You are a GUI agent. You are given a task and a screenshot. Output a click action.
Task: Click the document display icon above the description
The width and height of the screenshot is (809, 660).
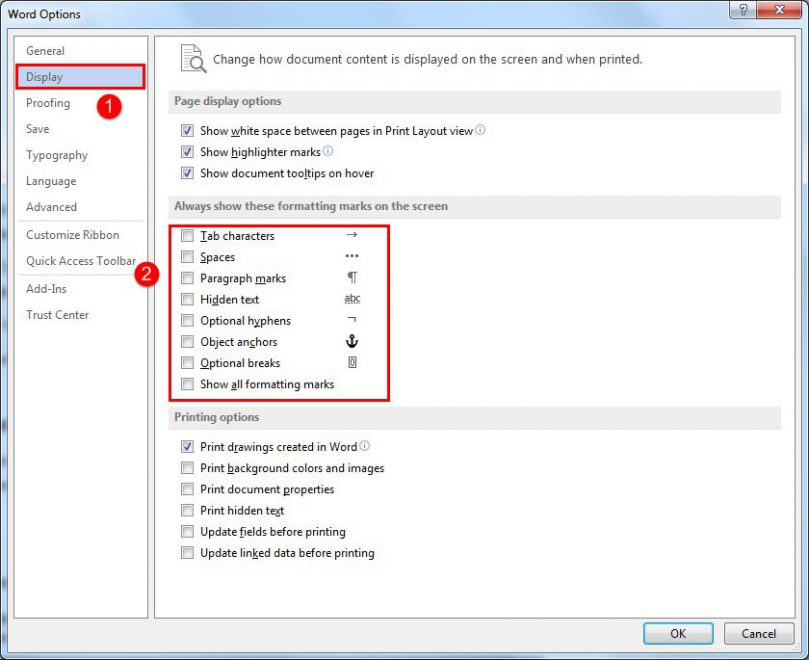194,58
